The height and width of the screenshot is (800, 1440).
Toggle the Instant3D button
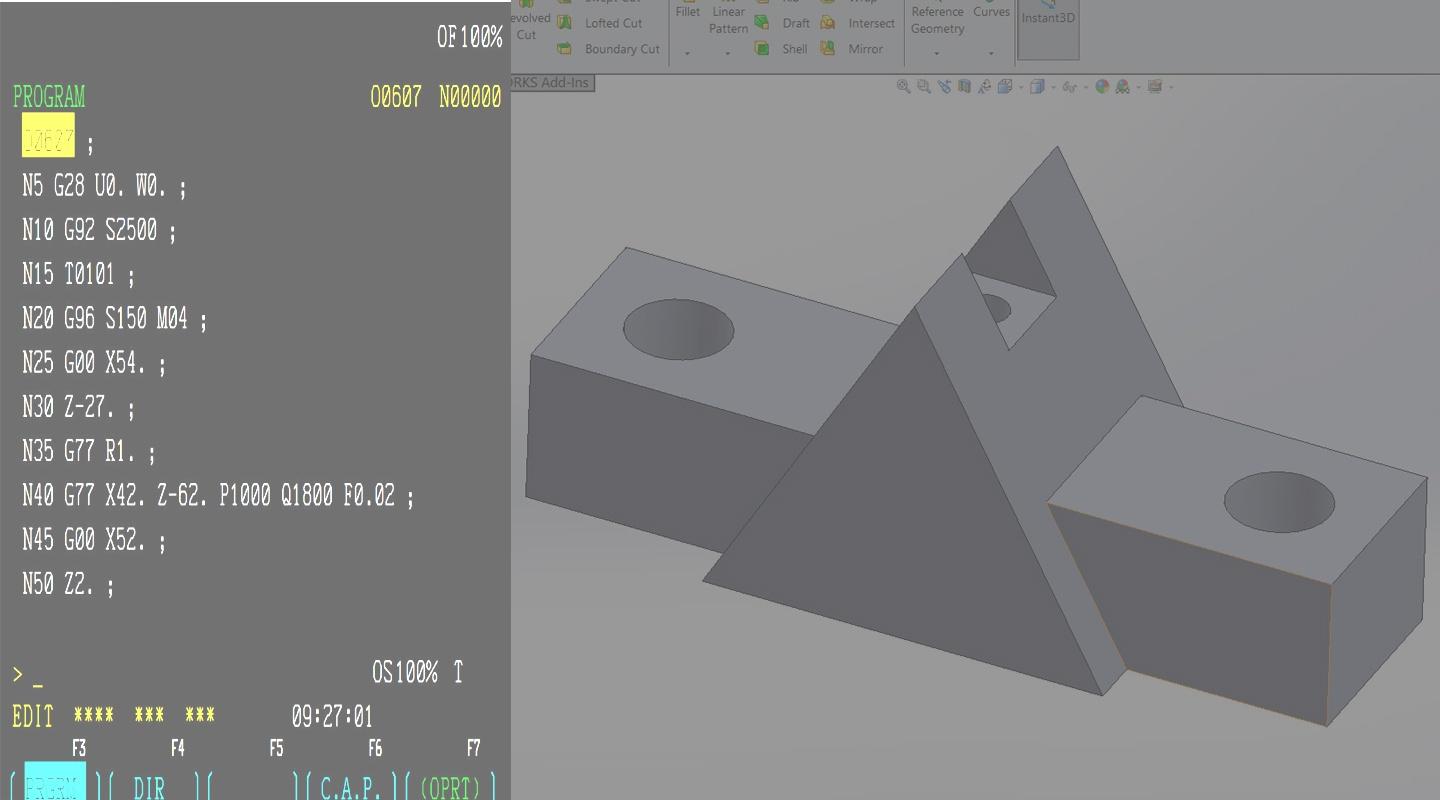(1048, 18)
